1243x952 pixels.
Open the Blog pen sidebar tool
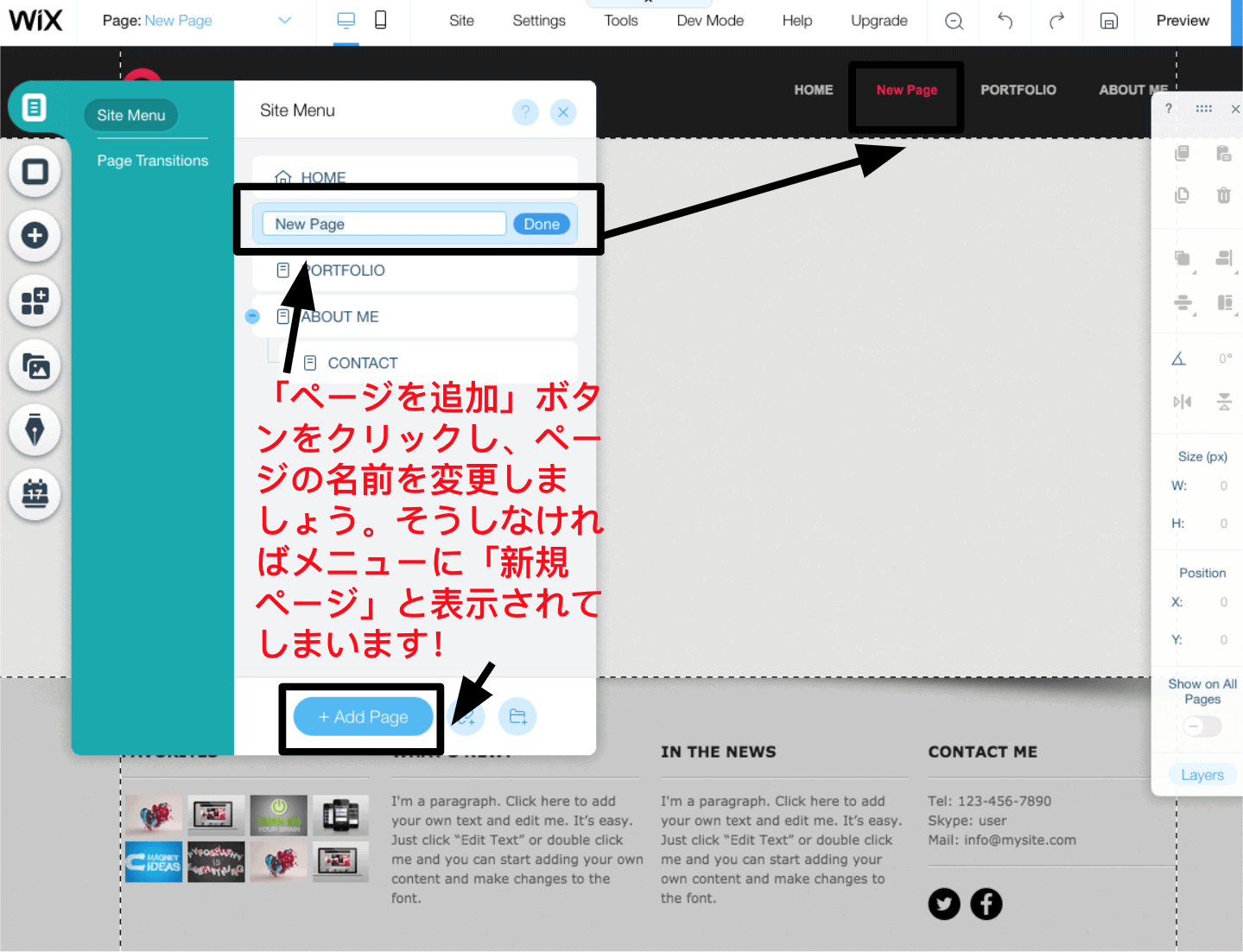[35, 429]
